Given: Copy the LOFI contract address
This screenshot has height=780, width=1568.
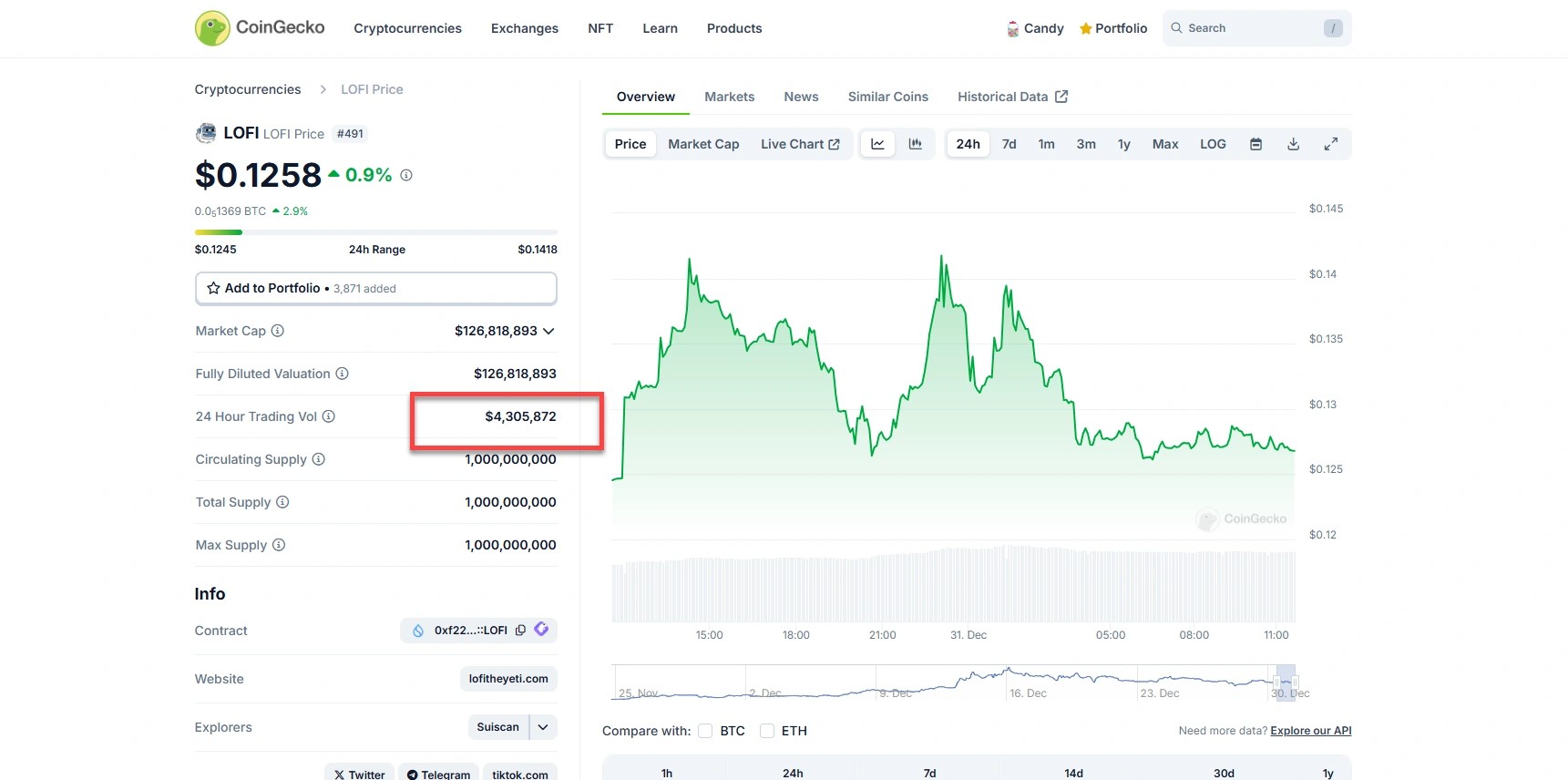Looking at the screenshot, I should click(520, 631).
